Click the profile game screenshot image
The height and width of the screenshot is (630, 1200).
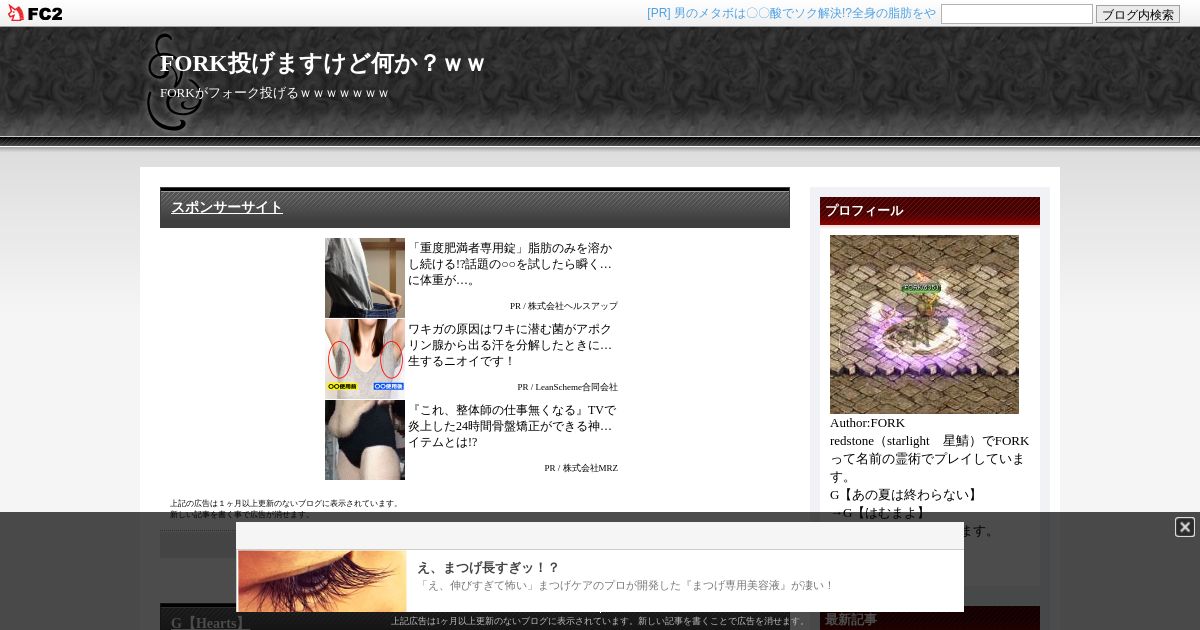[x=924, y=324]
